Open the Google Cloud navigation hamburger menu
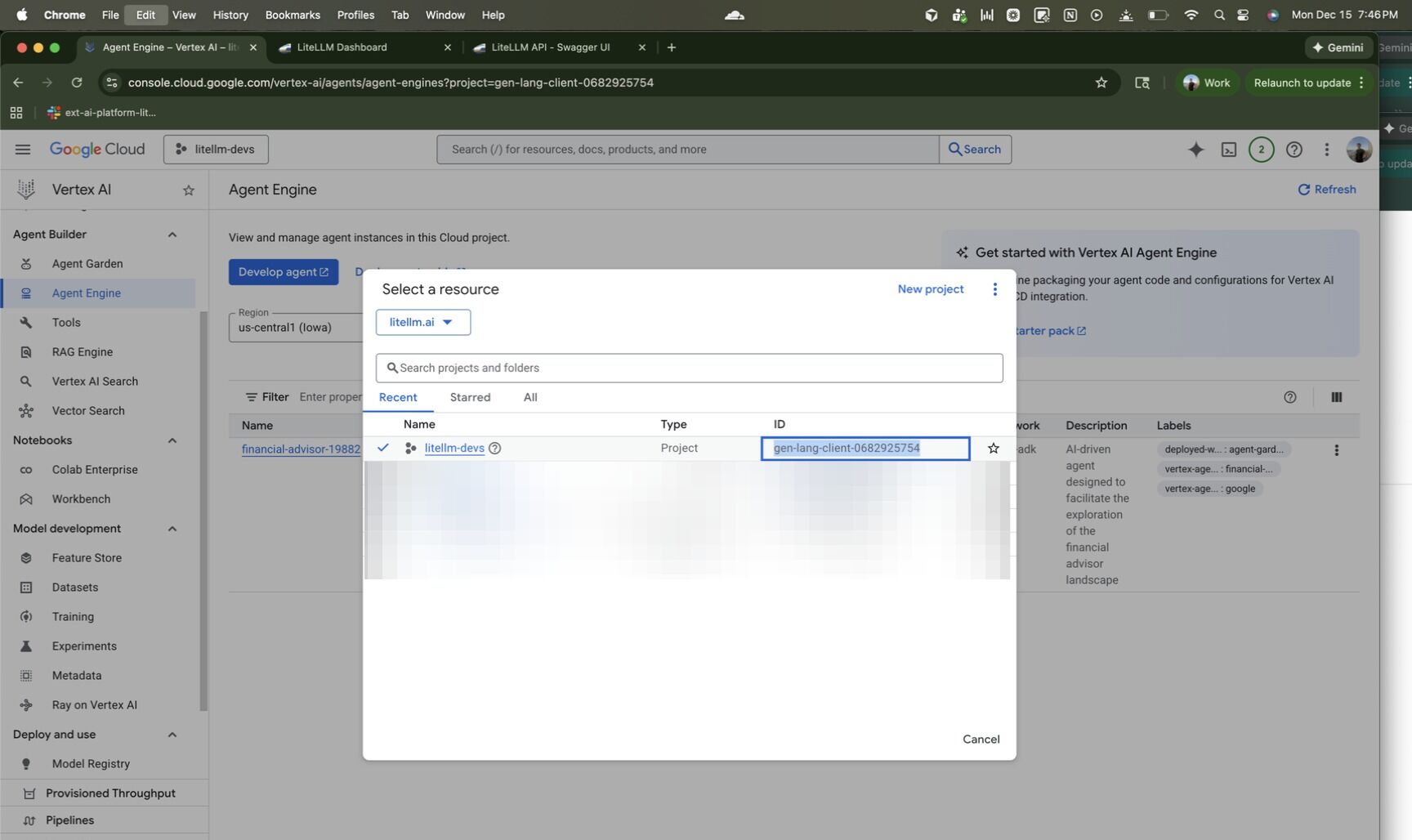The height and width of the screenshot is (840, 1412). tap(23, 150)
